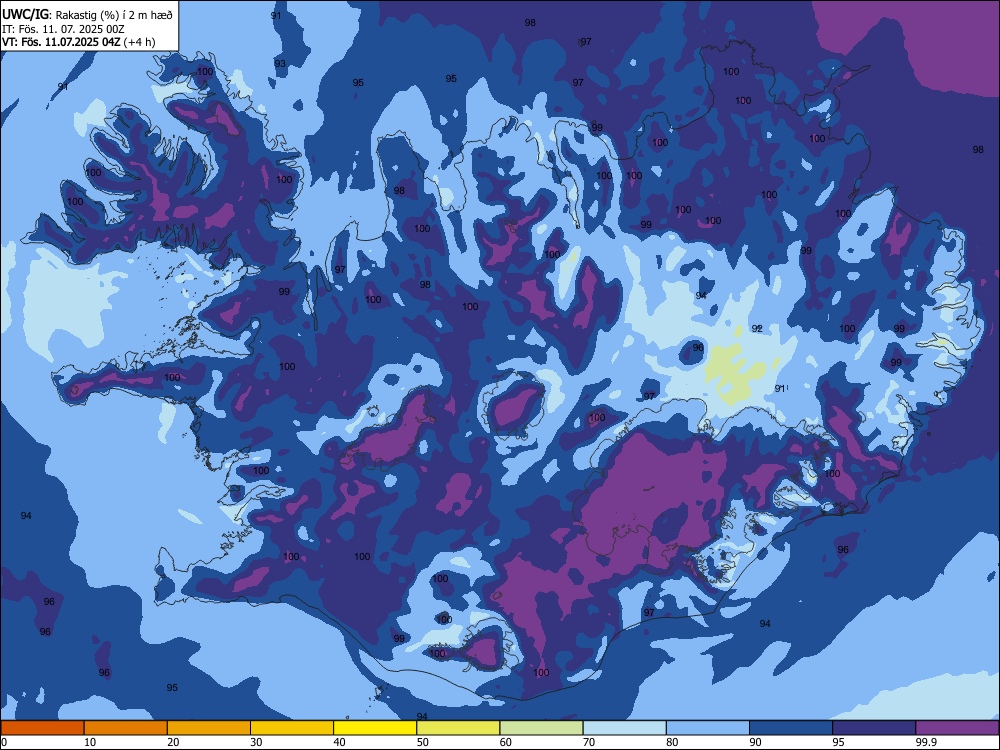Click the 70–80% pale blue legend swatch
The width and height of the screenshot is (1000, 750).
624,728
